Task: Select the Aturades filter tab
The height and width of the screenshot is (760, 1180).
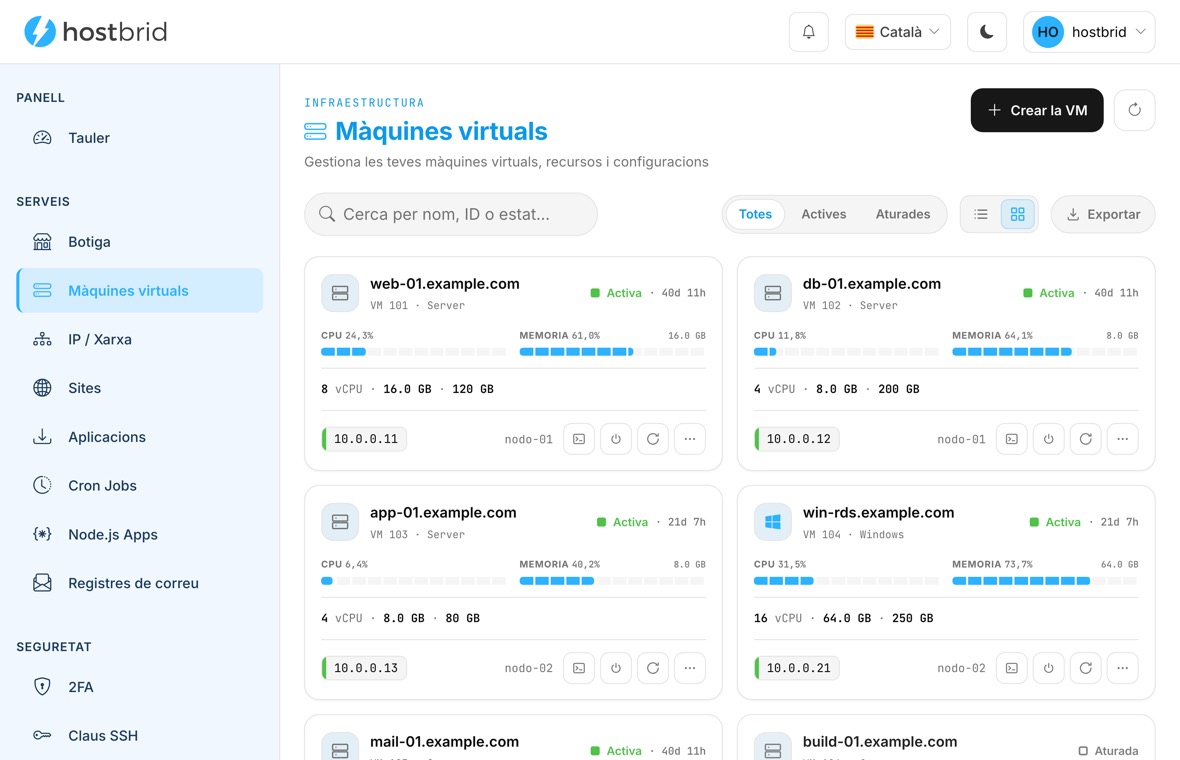Action: [x=902, y=214]
